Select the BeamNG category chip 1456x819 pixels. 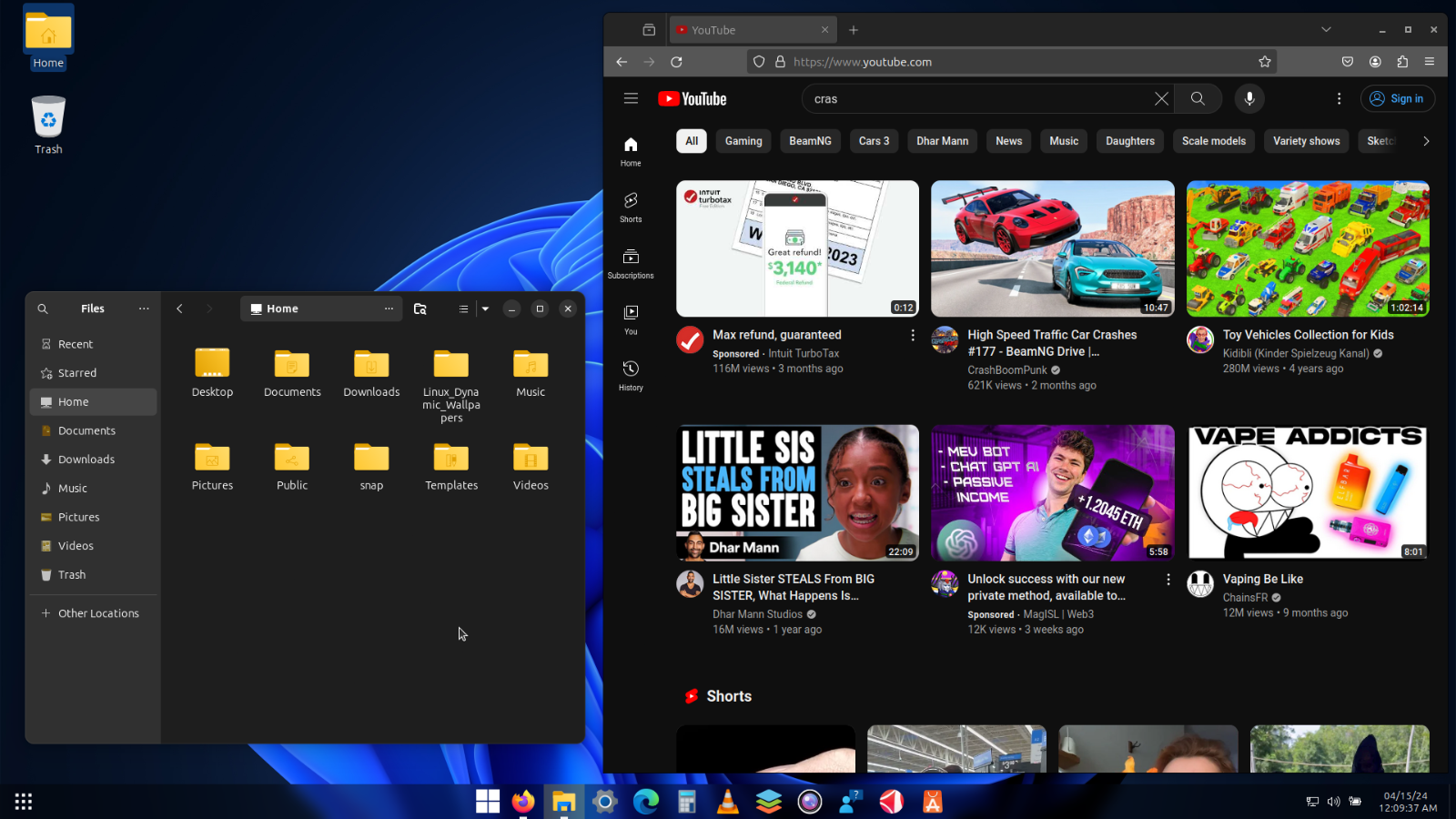pos(810,141)
